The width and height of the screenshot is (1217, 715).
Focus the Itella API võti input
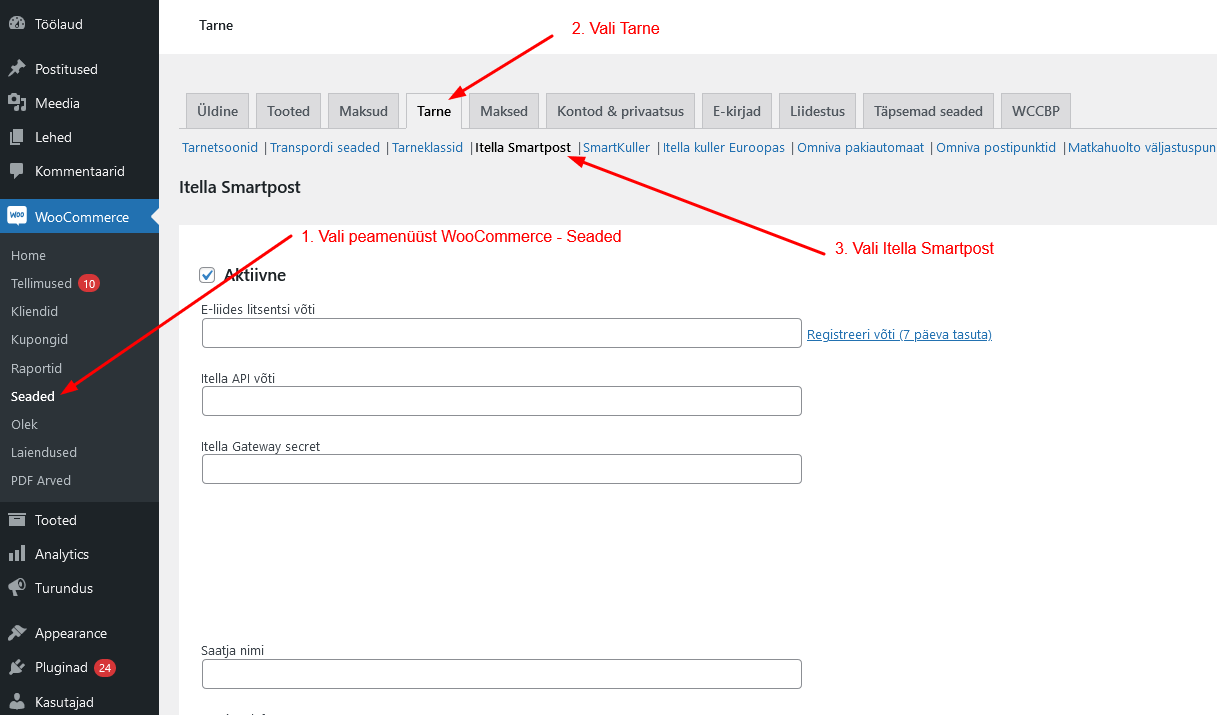(x=501, y=401)
